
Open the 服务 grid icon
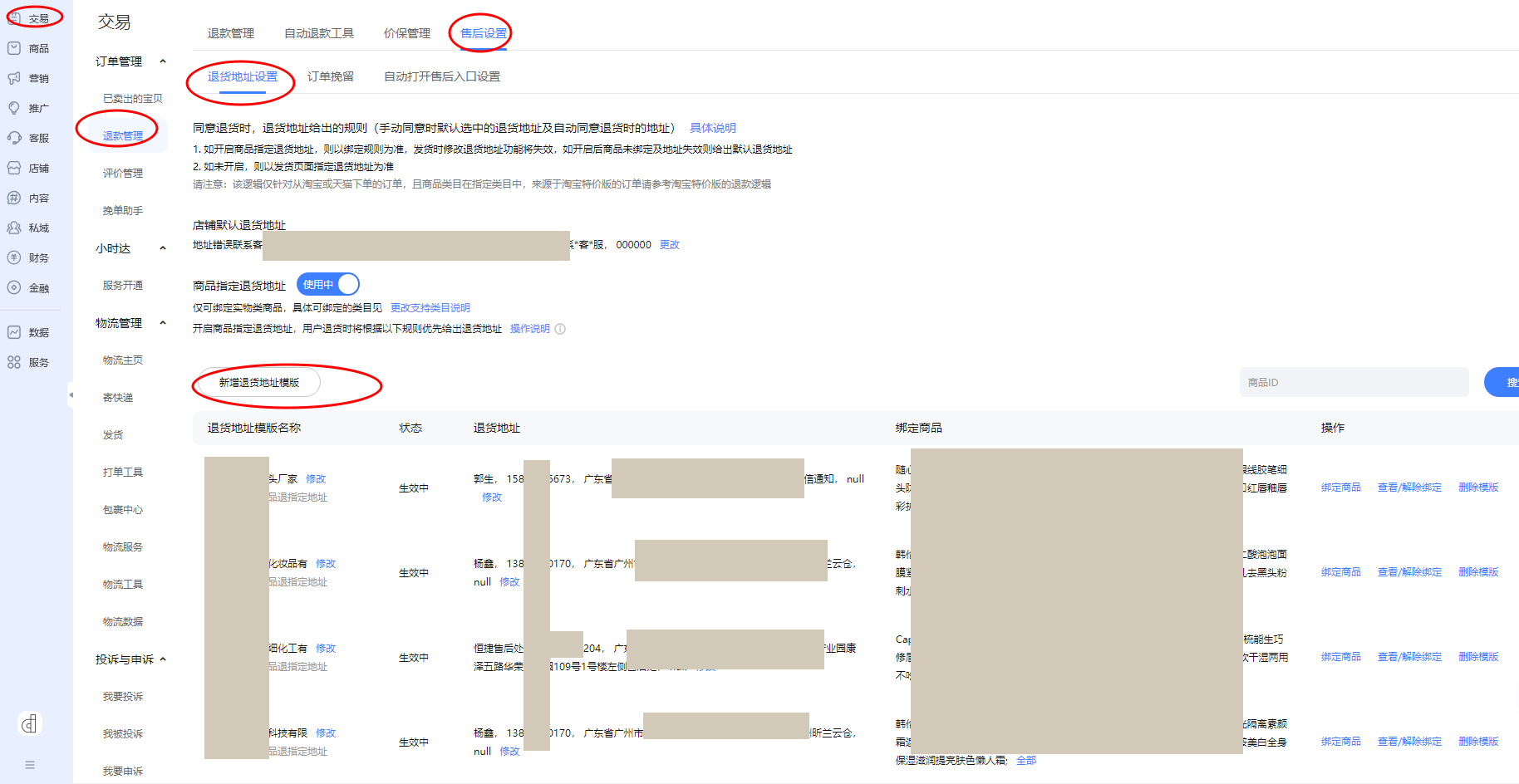click(x=14, y=362)
